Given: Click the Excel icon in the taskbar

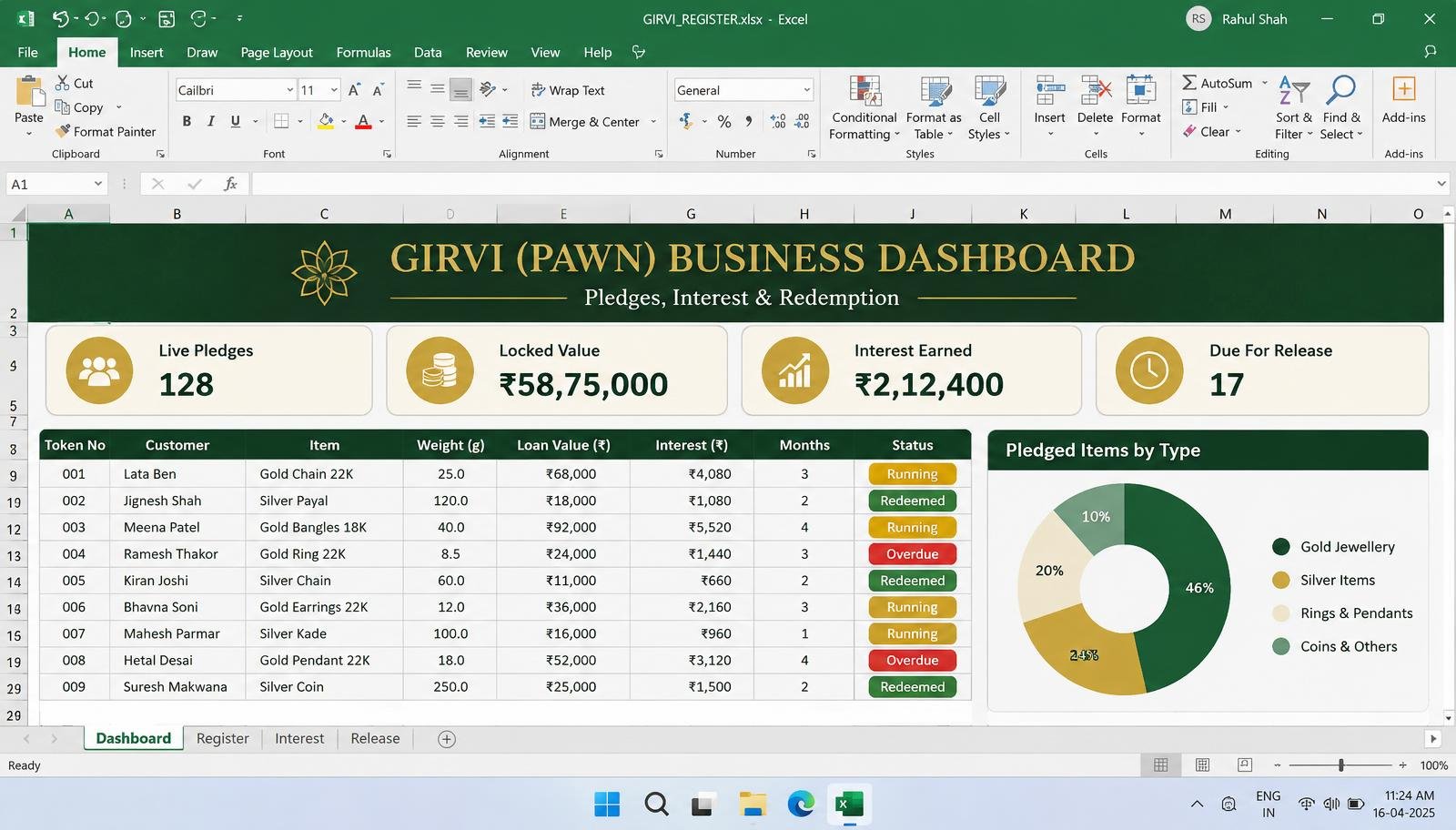Looking at the screenshot, I should 849,805.
